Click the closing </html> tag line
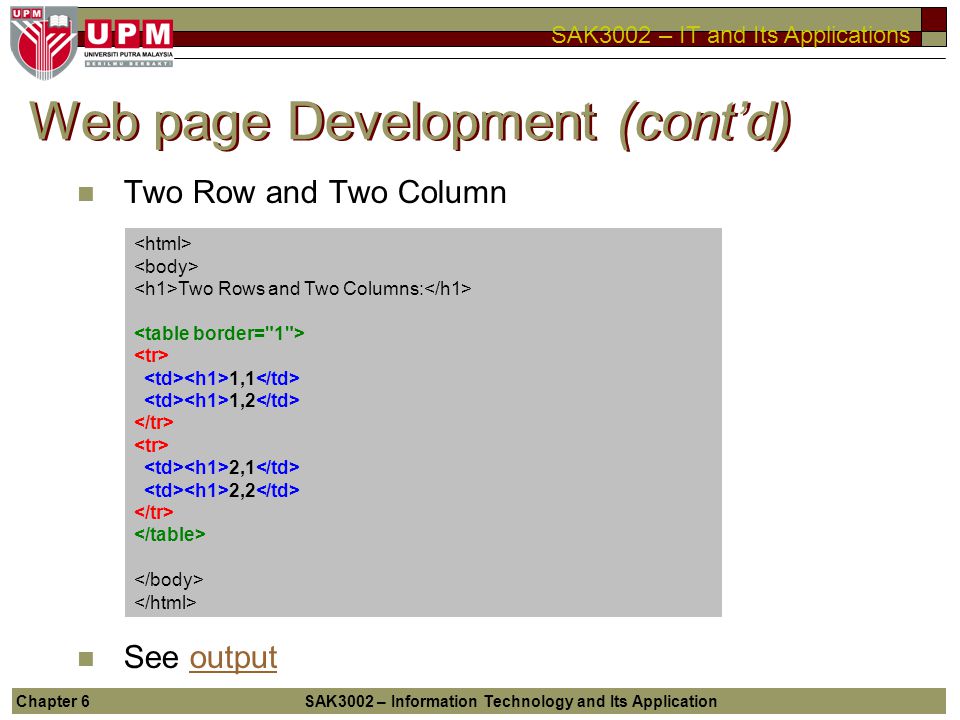This screenshot has width=960, height=720. click(x=165, y=602)
